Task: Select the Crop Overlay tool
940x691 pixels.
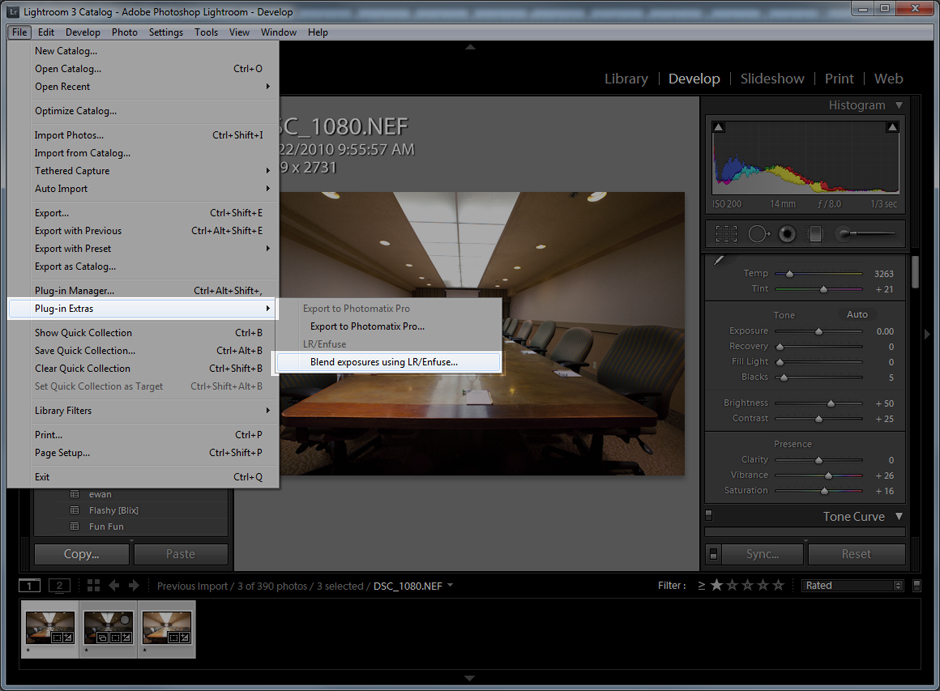Action: [x=726, y=234]
